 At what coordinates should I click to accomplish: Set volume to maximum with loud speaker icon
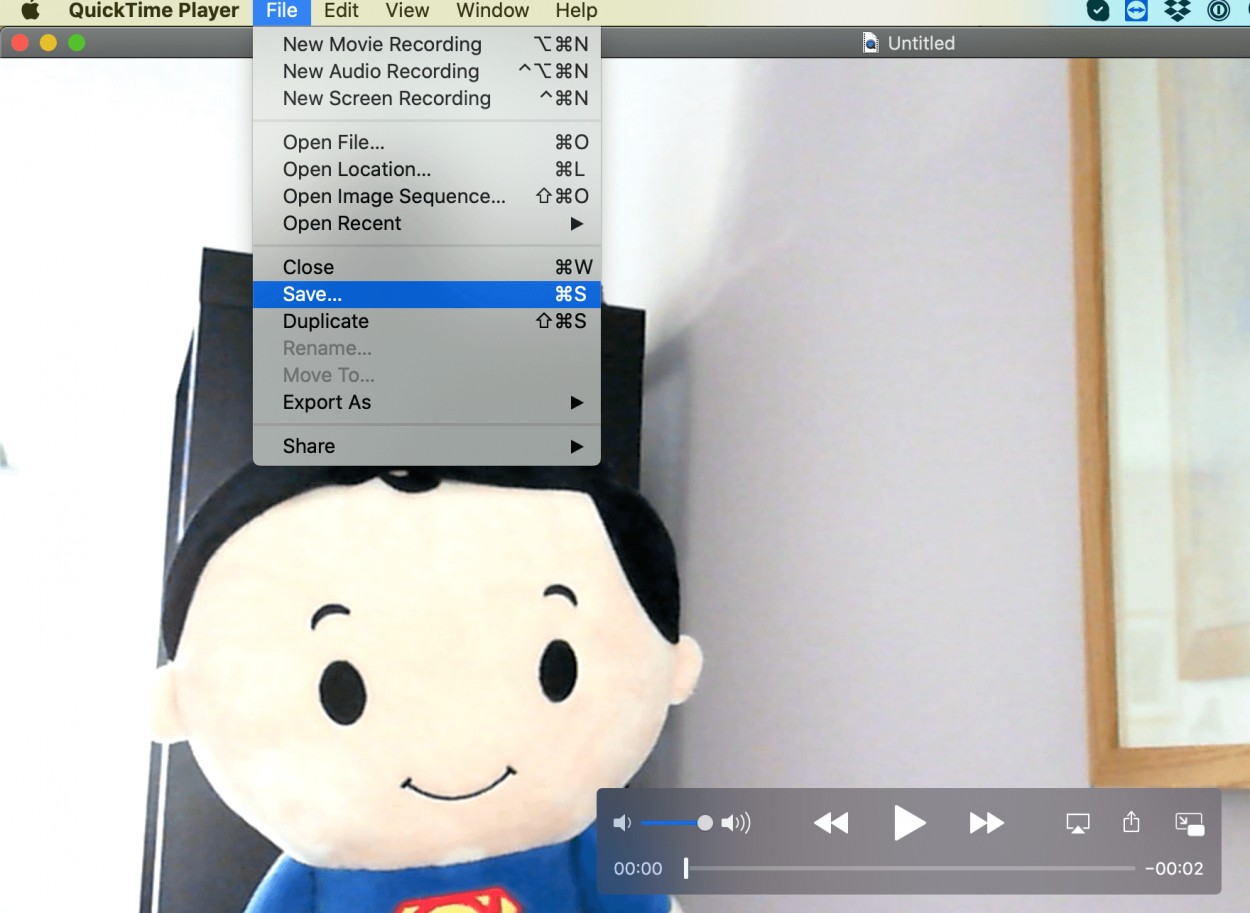[736, 823]
